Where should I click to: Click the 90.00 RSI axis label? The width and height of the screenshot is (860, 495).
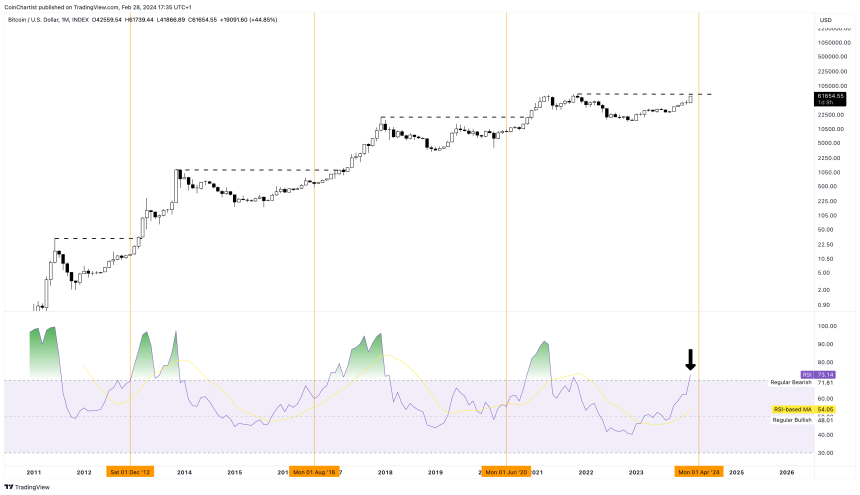click(x=827, y=344)
